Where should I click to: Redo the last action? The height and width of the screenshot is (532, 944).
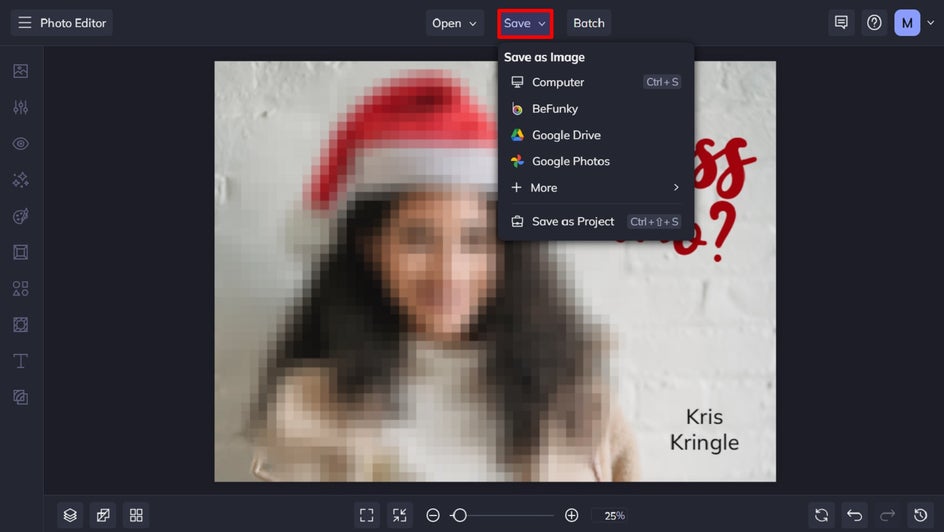pos(887,515)
